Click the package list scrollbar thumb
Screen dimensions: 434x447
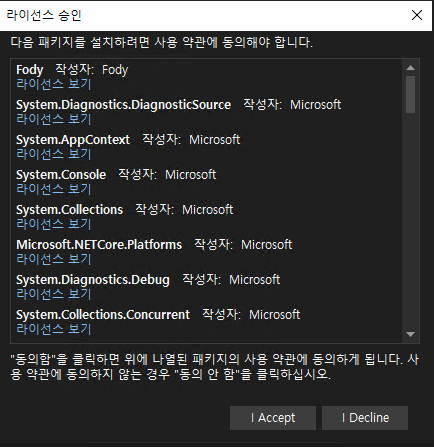coord(411,94)
